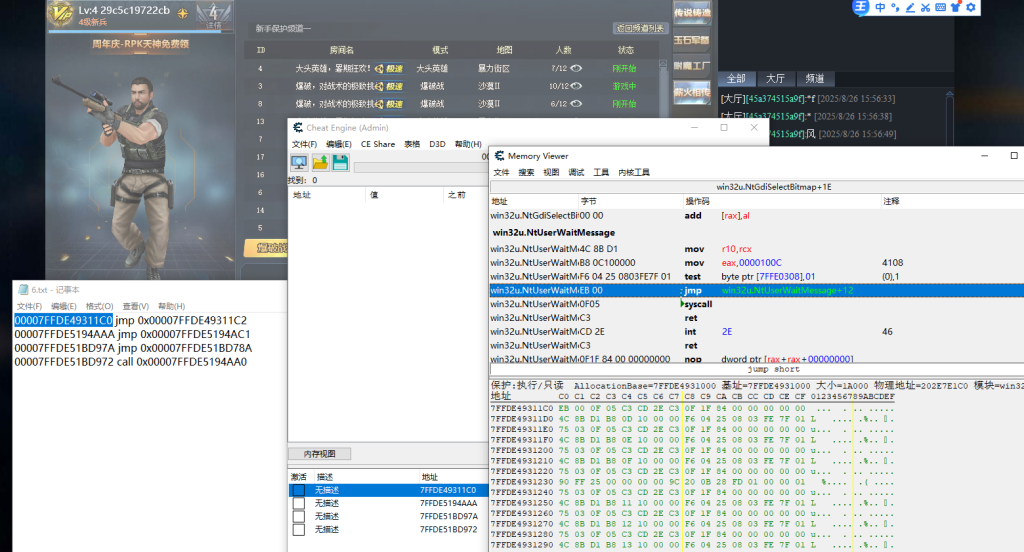Viewport: 1024px width, 552px height.
Task: Click Notepad title file icon
Action: 24,289
